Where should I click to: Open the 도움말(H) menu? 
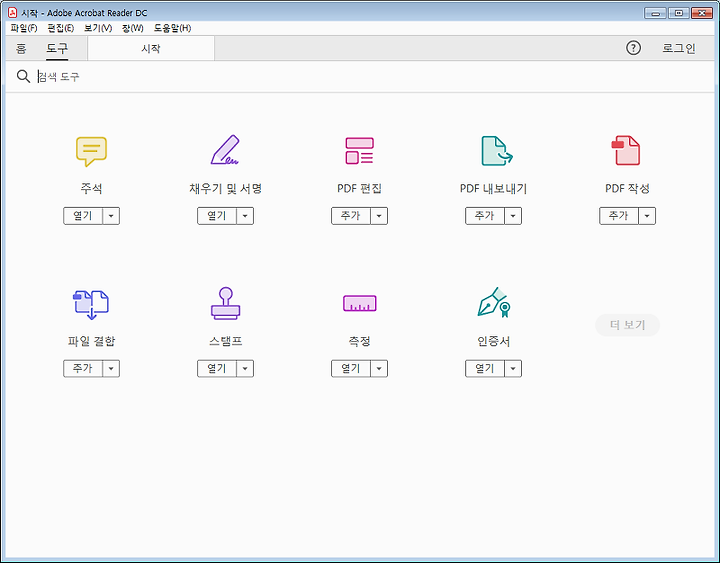[172, 28]
